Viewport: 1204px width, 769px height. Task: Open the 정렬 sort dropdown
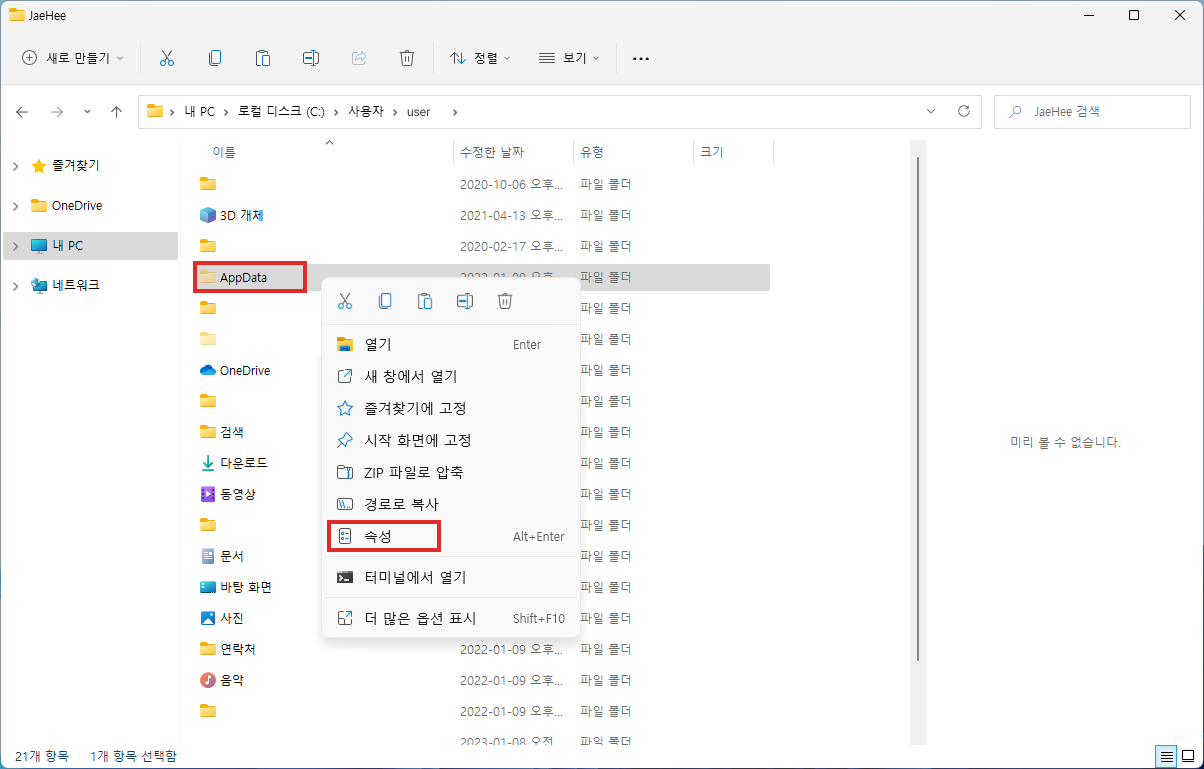[480, 58]
